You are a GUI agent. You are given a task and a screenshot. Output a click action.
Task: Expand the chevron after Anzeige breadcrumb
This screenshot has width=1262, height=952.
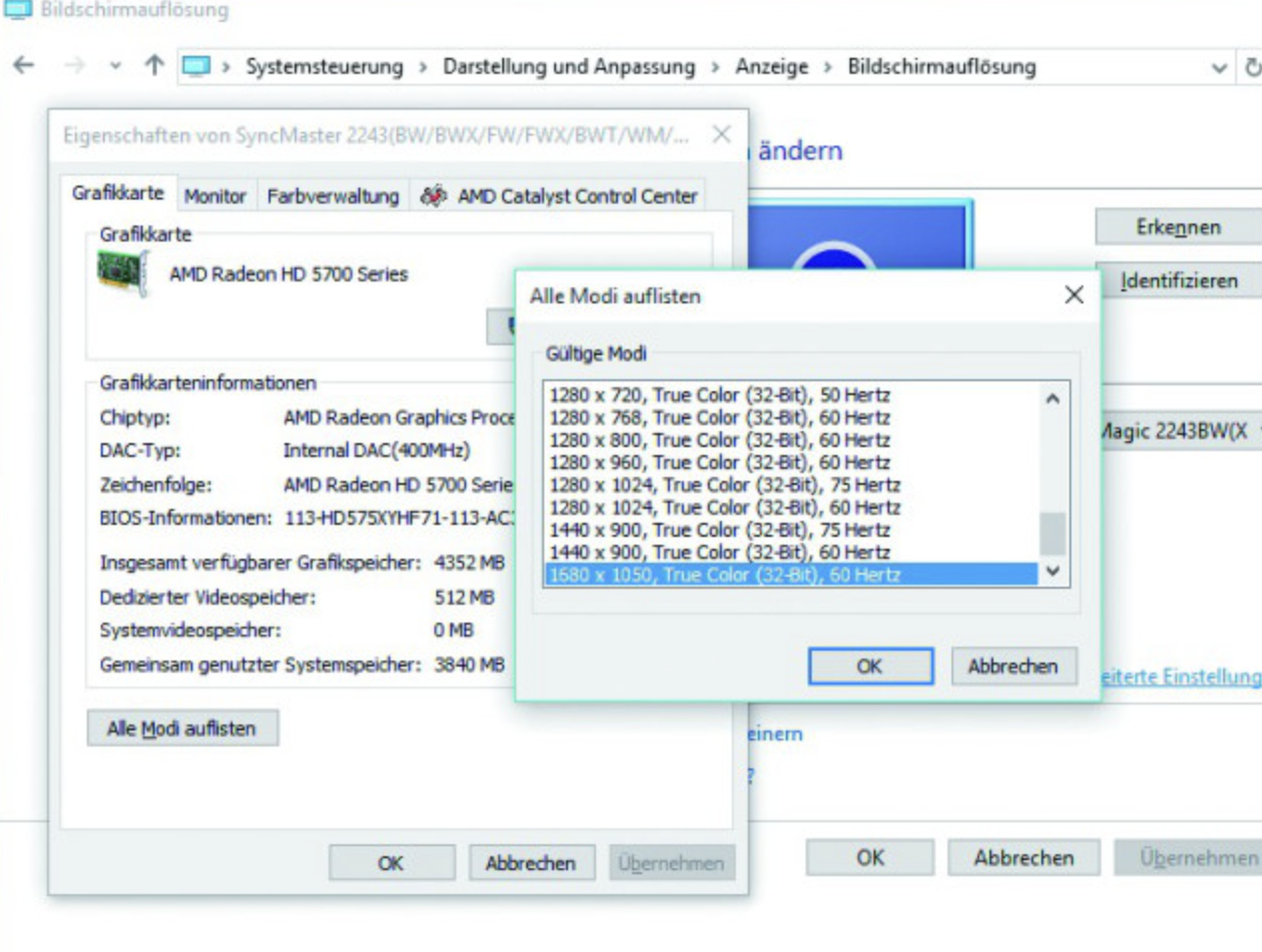click(828, 68)
